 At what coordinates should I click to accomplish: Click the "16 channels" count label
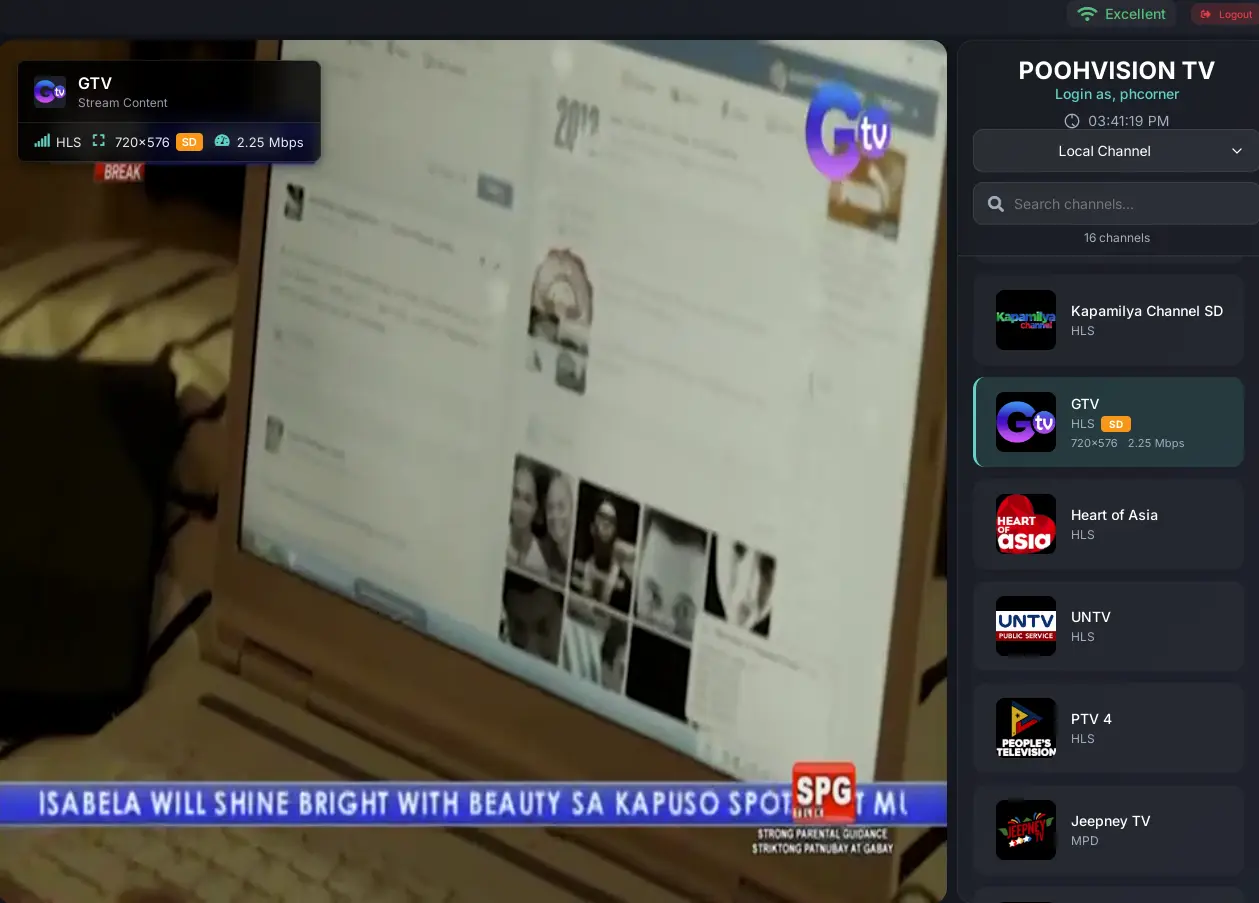pos(1117,238)
